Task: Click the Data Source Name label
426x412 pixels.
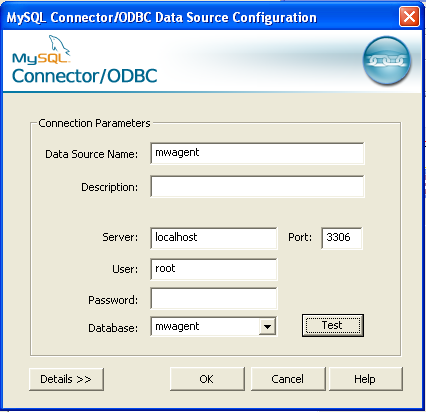Action: [91, 154]
